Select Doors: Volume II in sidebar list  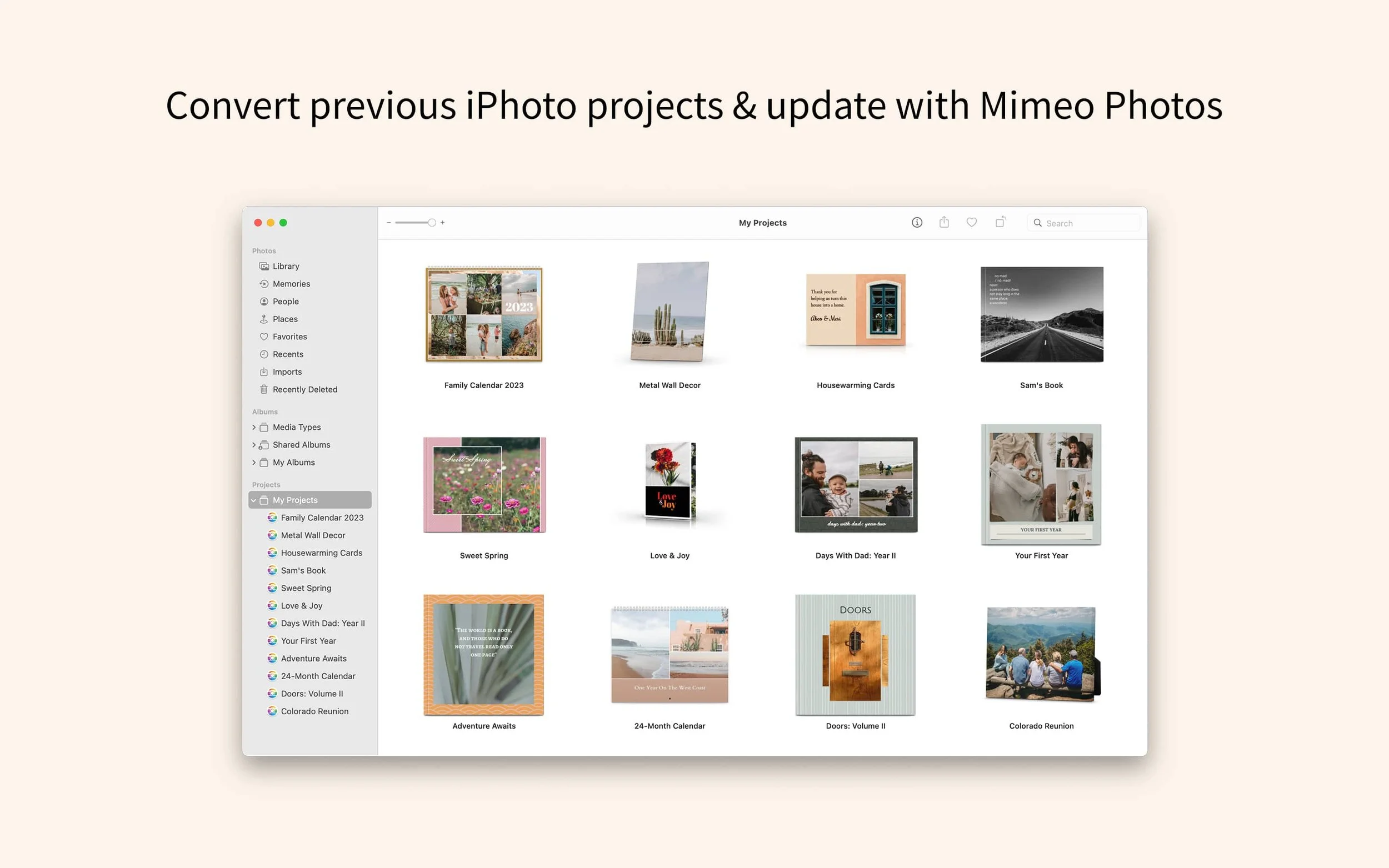312,694
